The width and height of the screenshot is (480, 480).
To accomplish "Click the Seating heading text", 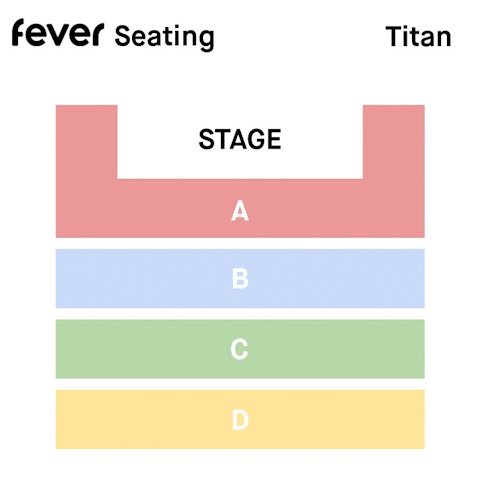I will (x=164, y=37).
